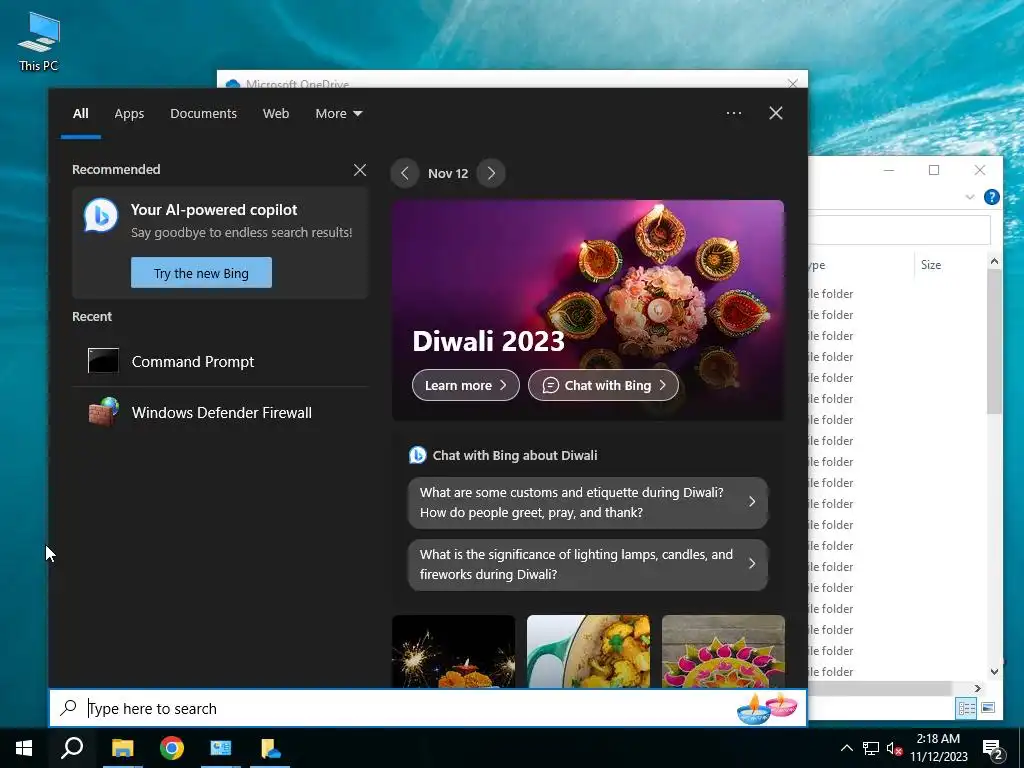Close the Microsoft OneDrive window

point(792,83)
